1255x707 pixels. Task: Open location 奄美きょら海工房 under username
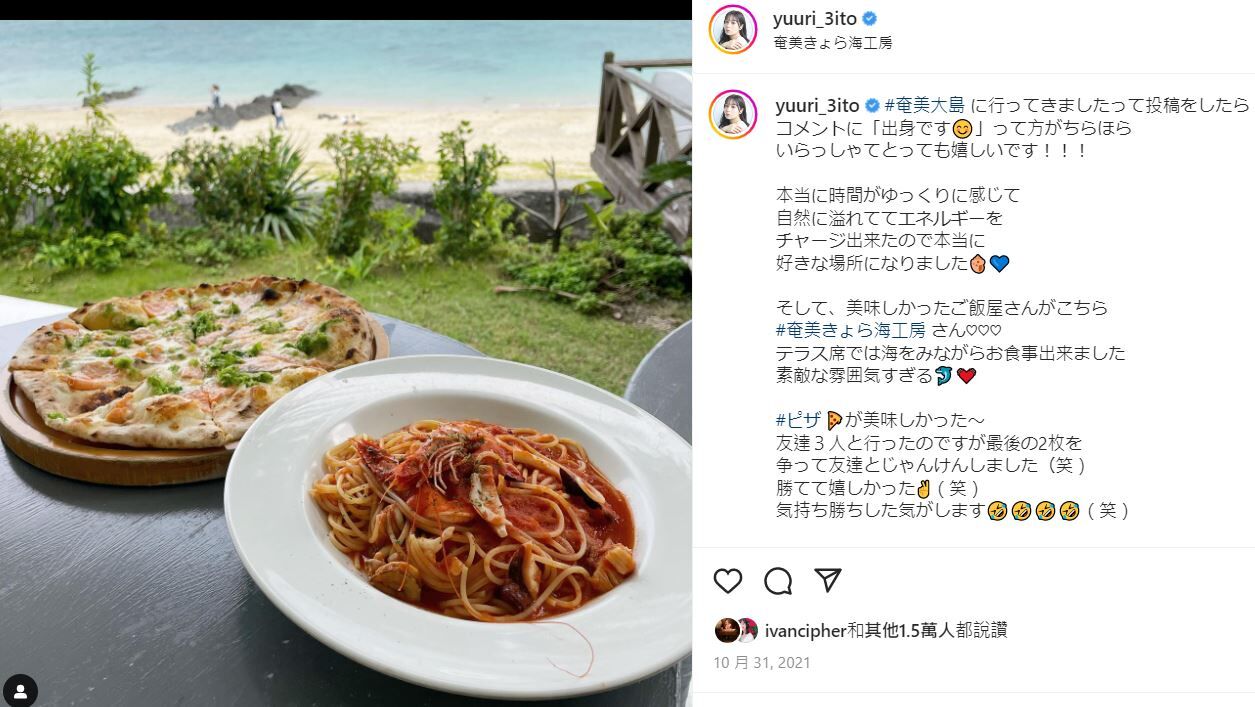[833, 43]
